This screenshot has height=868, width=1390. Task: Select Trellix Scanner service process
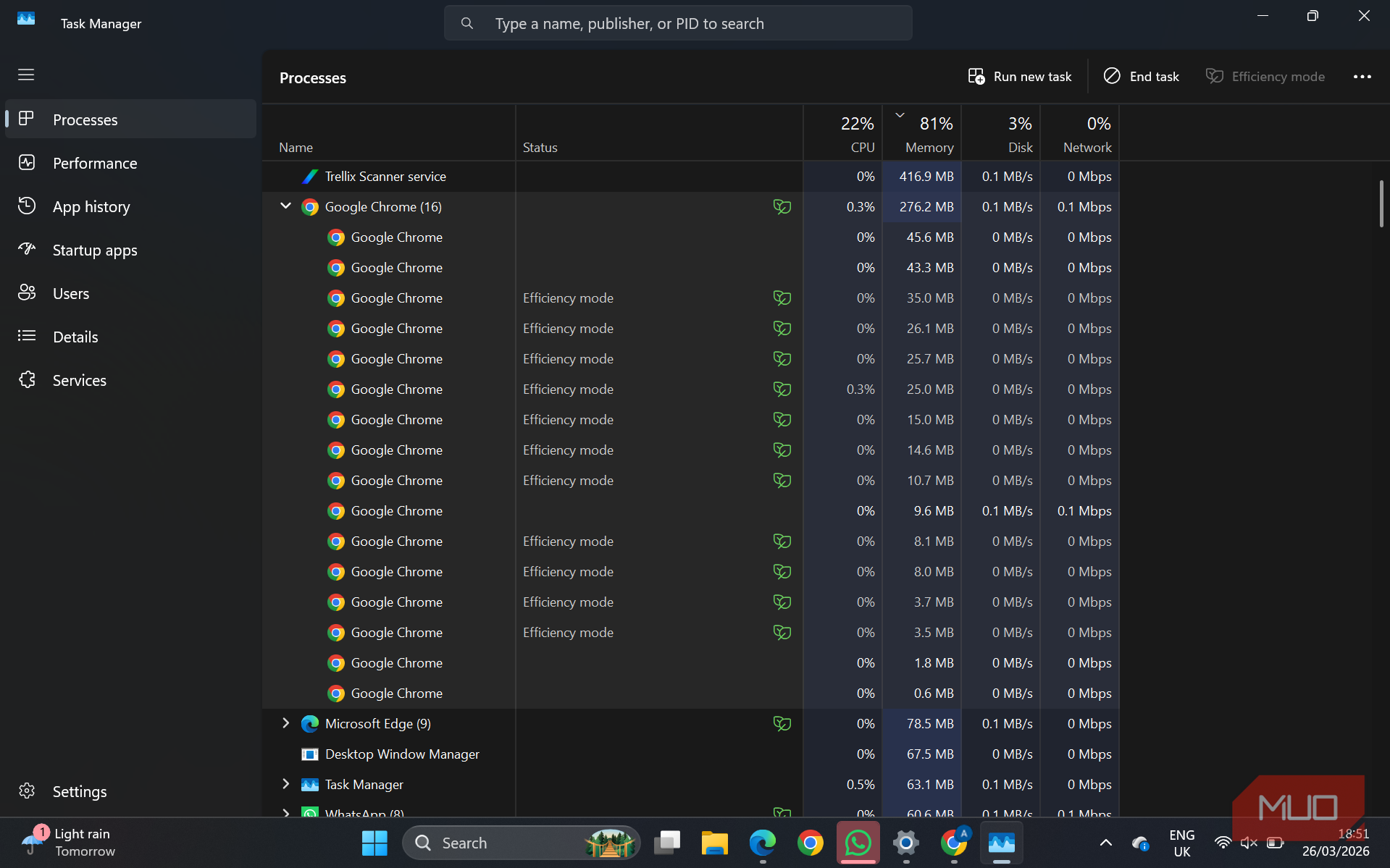point(690,176)
